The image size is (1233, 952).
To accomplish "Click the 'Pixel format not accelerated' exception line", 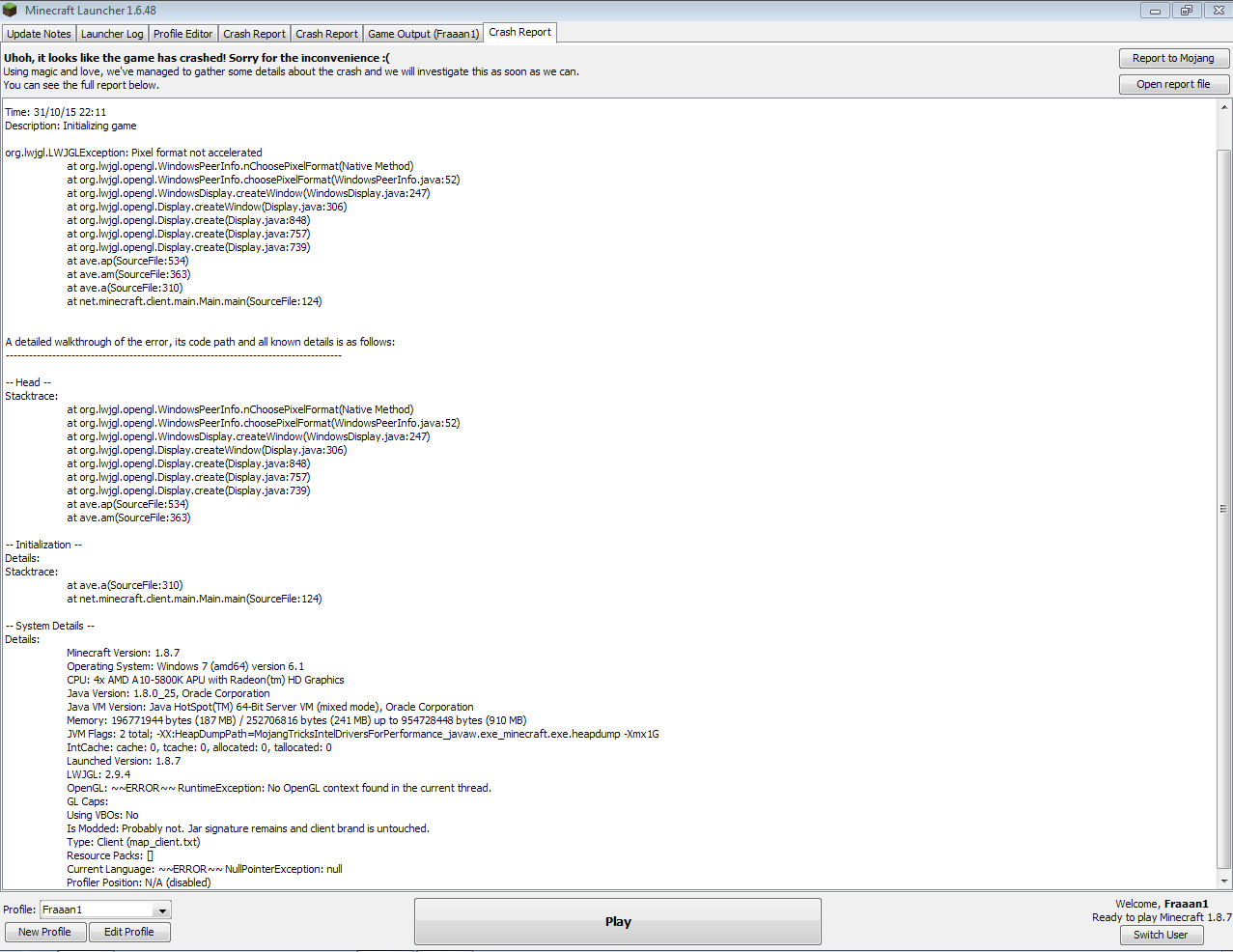I will 133,153.
